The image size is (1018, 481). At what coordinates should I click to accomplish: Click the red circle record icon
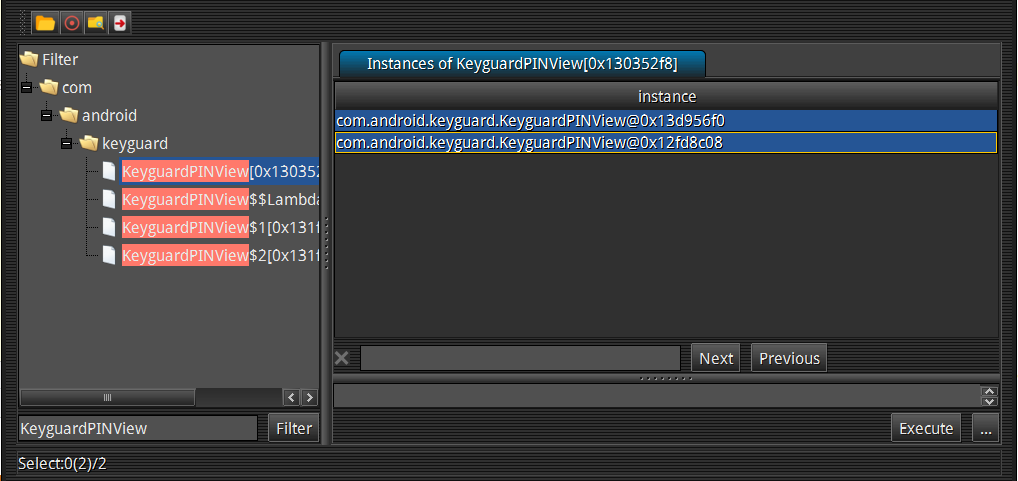click(71, 23)
